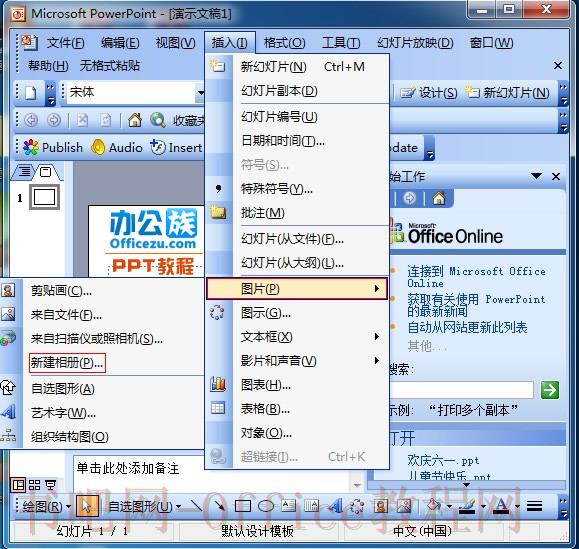Open the 欢庆六一.ppt recent file link
579x549 pixels.
tap(443, 460)
